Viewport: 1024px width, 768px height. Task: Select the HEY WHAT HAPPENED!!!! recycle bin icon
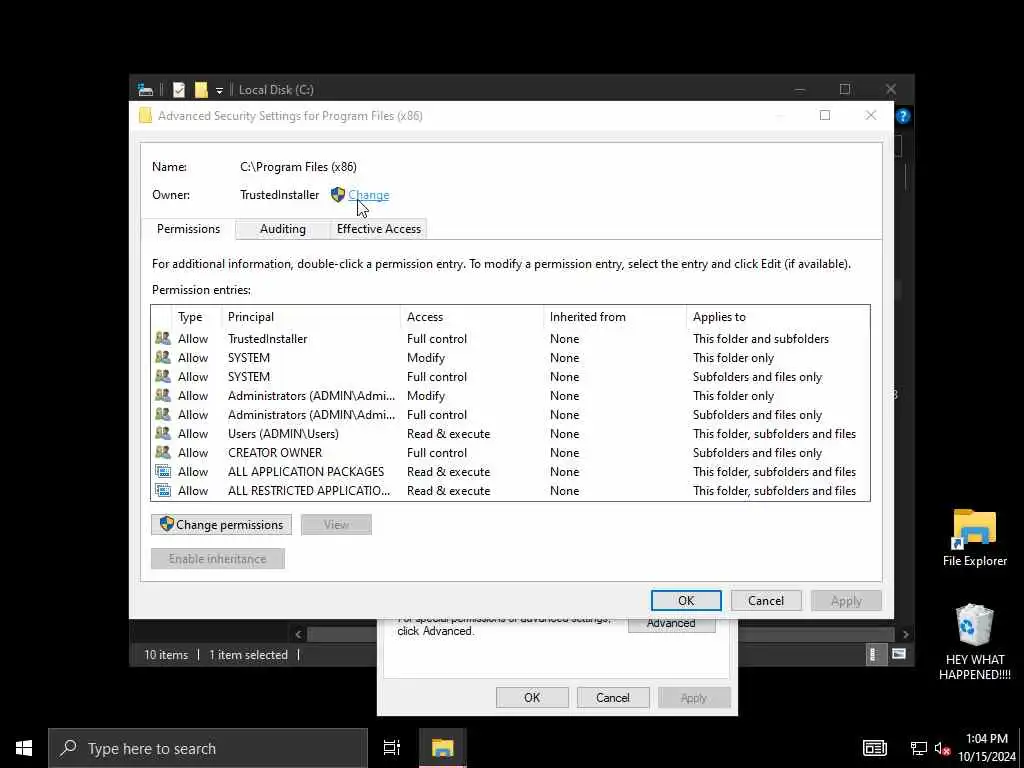click(x=974, y=643)
